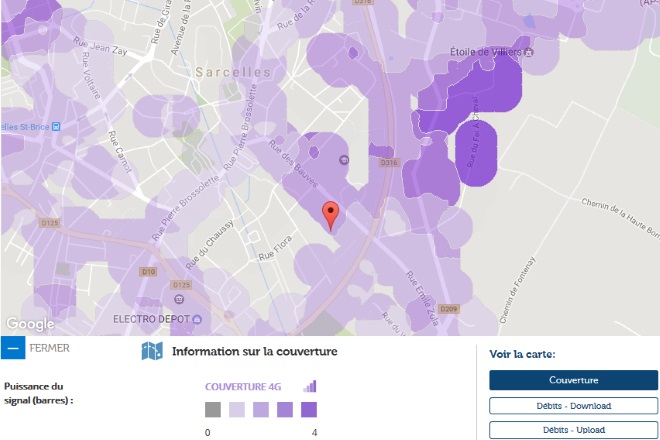Click the point of interest icon near D316
660x440 pixels.
[344, 160]
